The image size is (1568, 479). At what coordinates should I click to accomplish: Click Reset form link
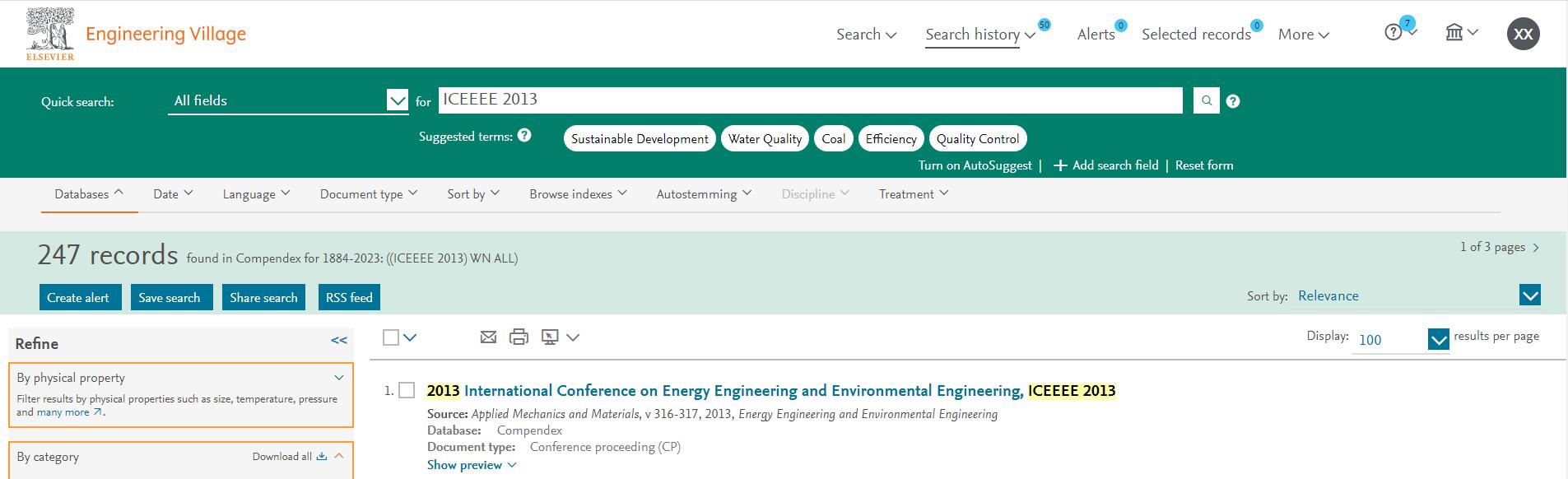pyautogui.click(x=1204, y=165)
